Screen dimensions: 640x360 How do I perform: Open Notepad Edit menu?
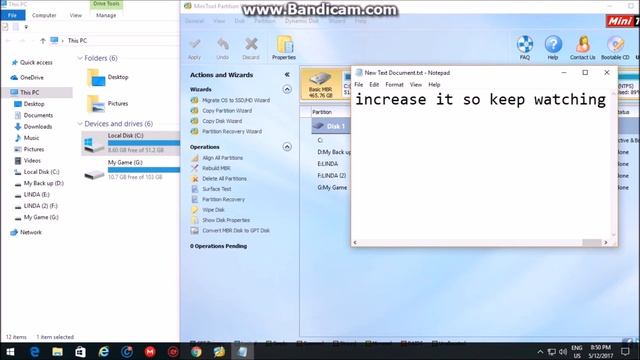click(x=374, y=84)
